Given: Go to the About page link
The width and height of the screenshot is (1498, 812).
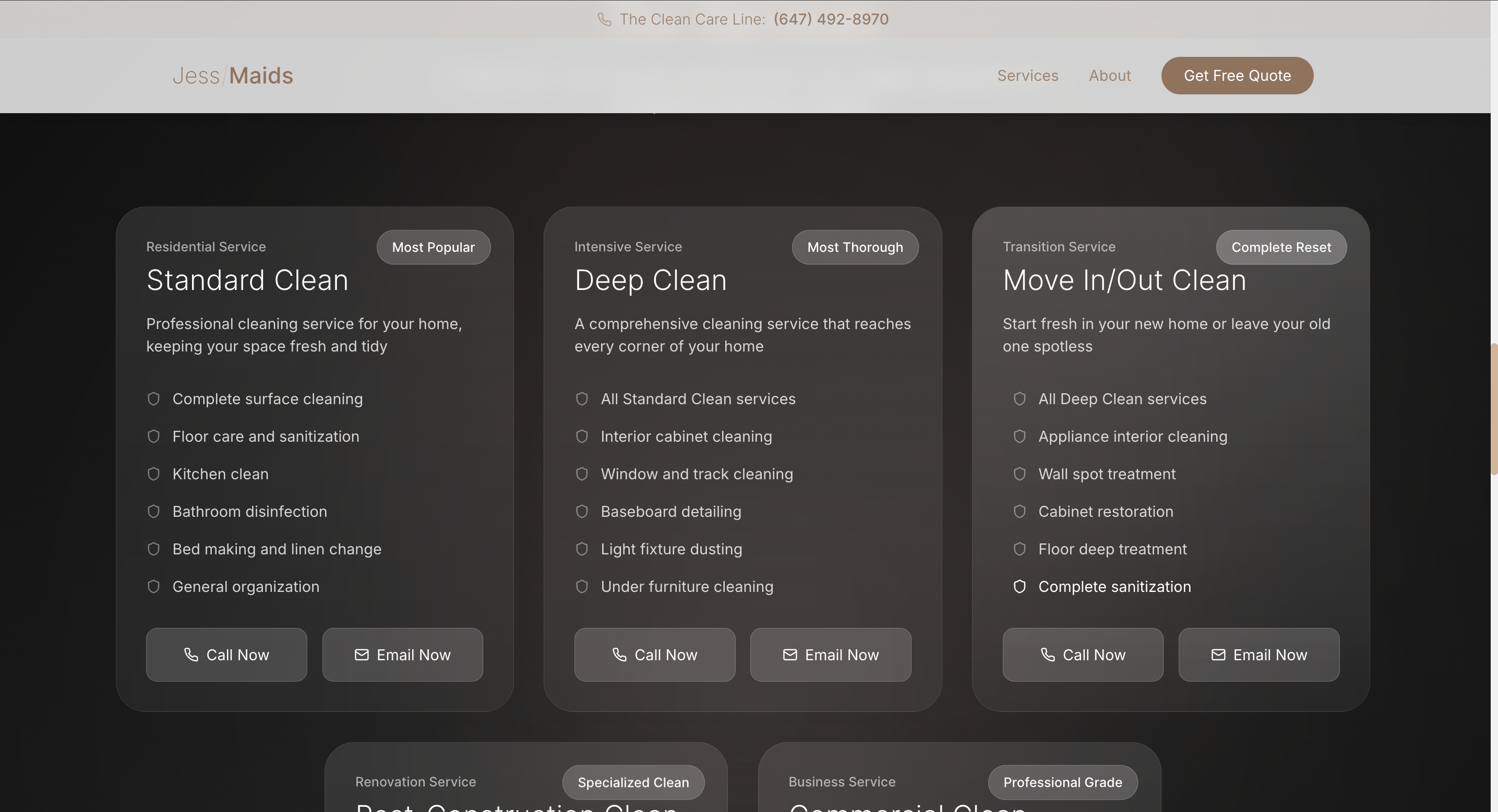Looking at the screenshot, I should (x=1110, y=76).
